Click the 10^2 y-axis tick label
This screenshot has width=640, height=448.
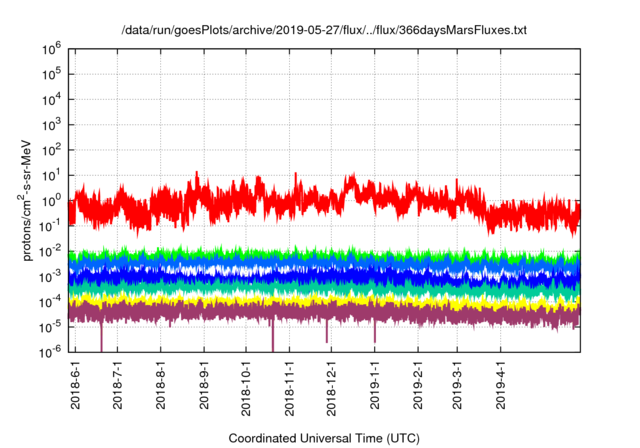coord(51,150)
